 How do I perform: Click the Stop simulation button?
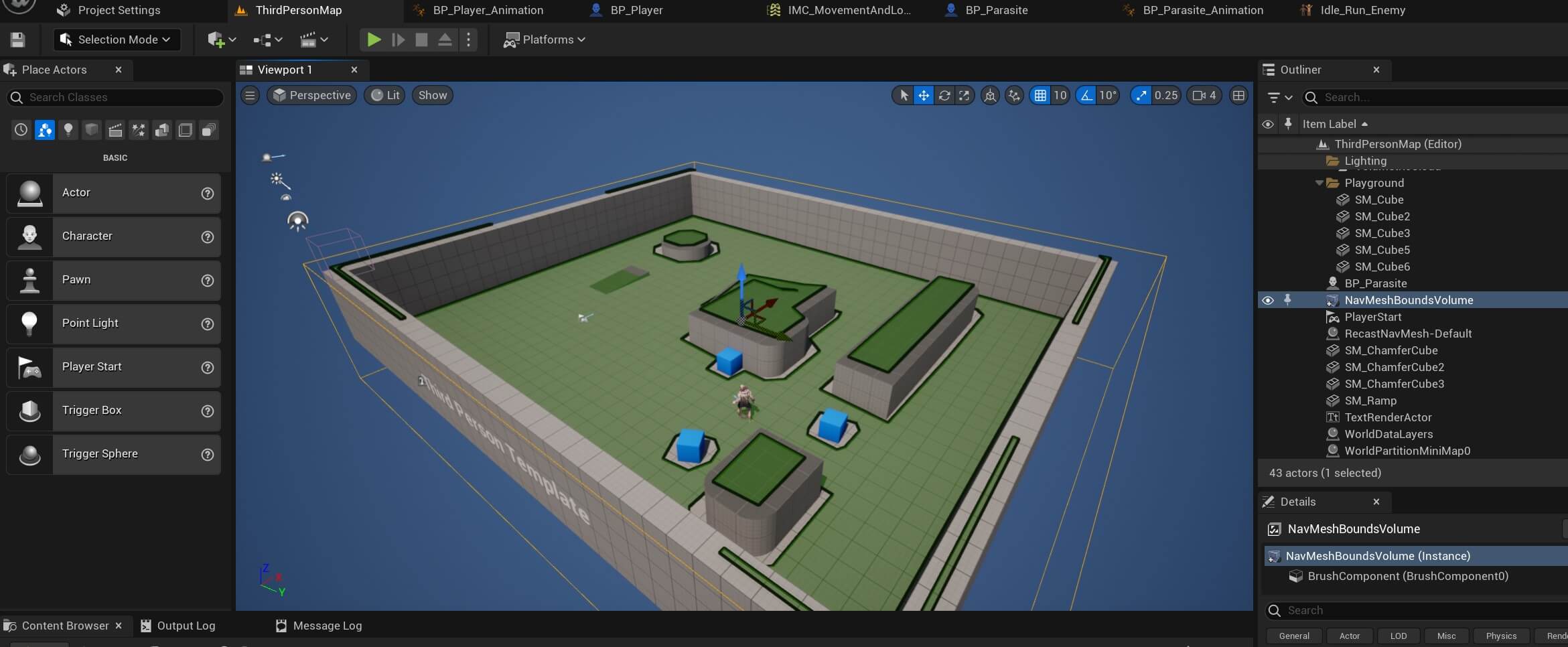pos(421,40)
